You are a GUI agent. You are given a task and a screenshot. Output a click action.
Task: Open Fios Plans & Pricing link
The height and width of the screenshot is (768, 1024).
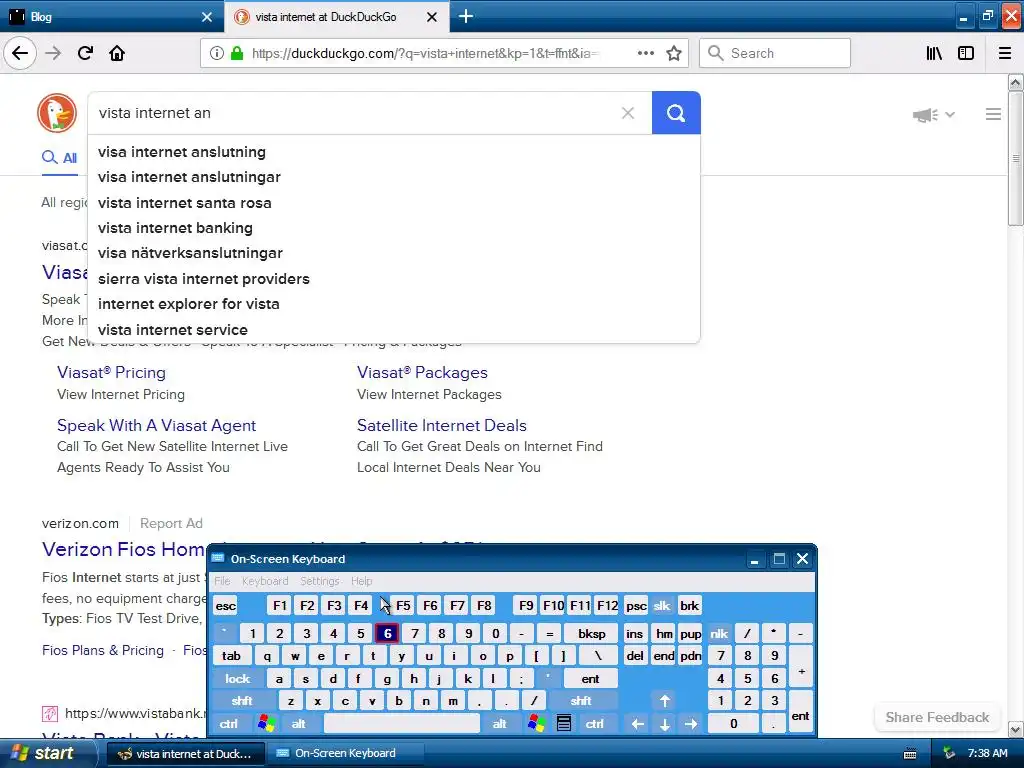point(103,650)
